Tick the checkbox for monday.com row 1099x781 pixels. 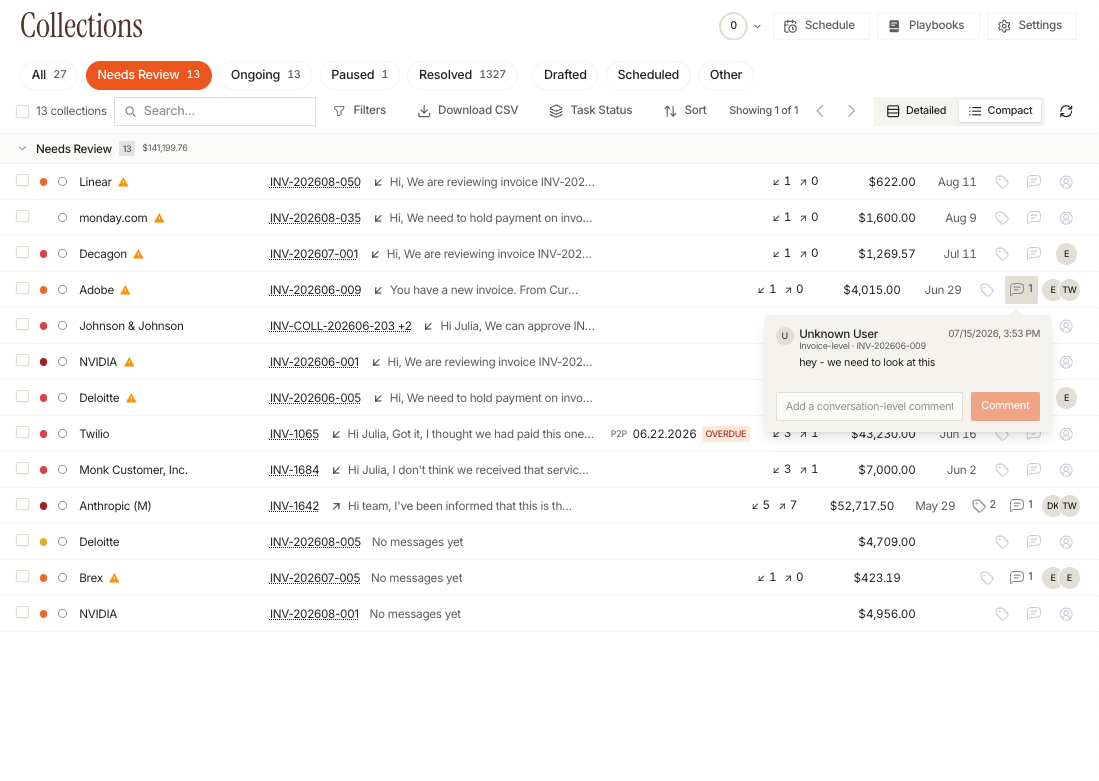pyautogui.click(x=22, y=216)
